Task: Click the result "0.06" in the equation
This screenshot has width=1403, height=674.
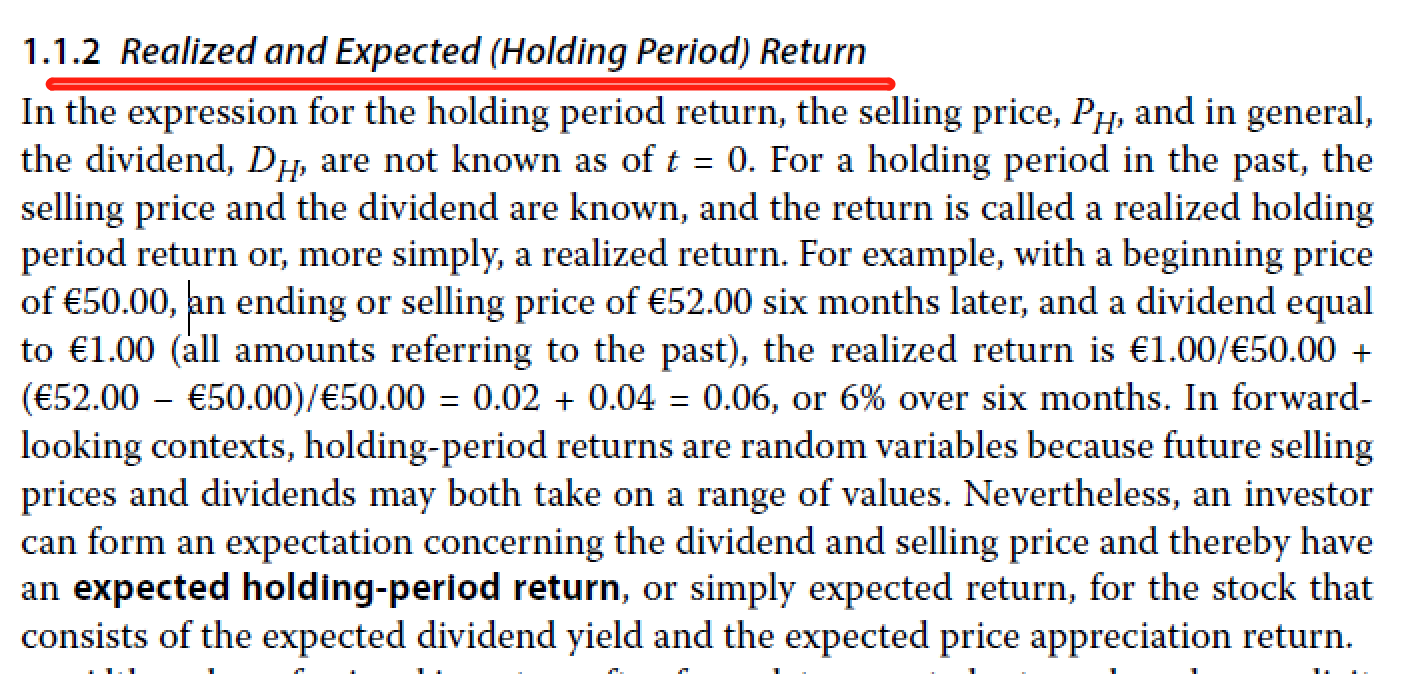Action: click(737, 398)
